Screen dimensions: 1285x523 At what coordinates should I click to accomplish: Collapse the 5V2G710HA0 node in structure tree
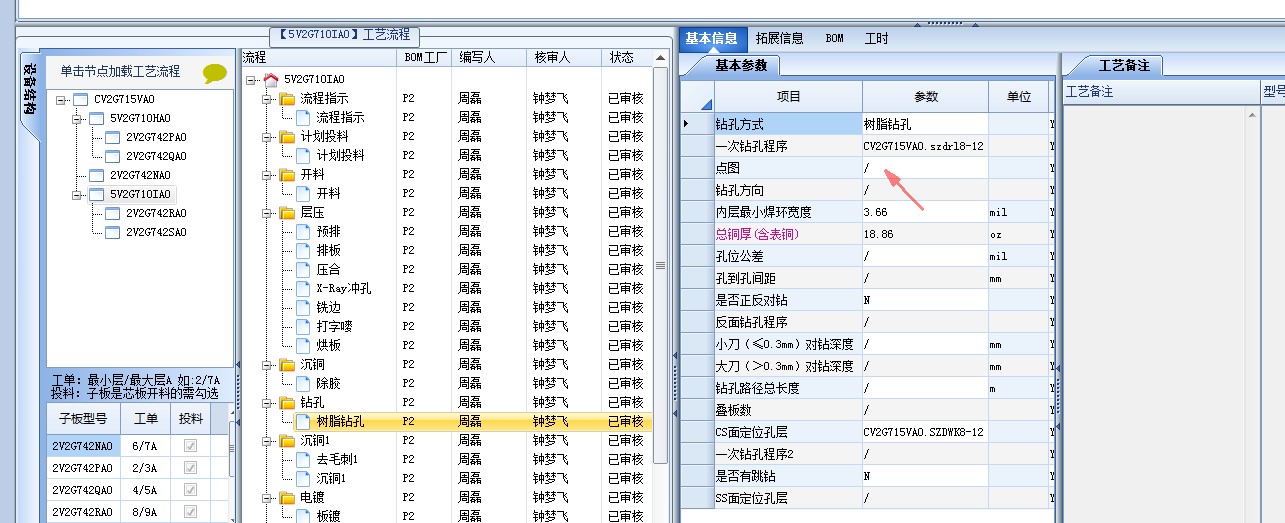click(x=78, y=118)
